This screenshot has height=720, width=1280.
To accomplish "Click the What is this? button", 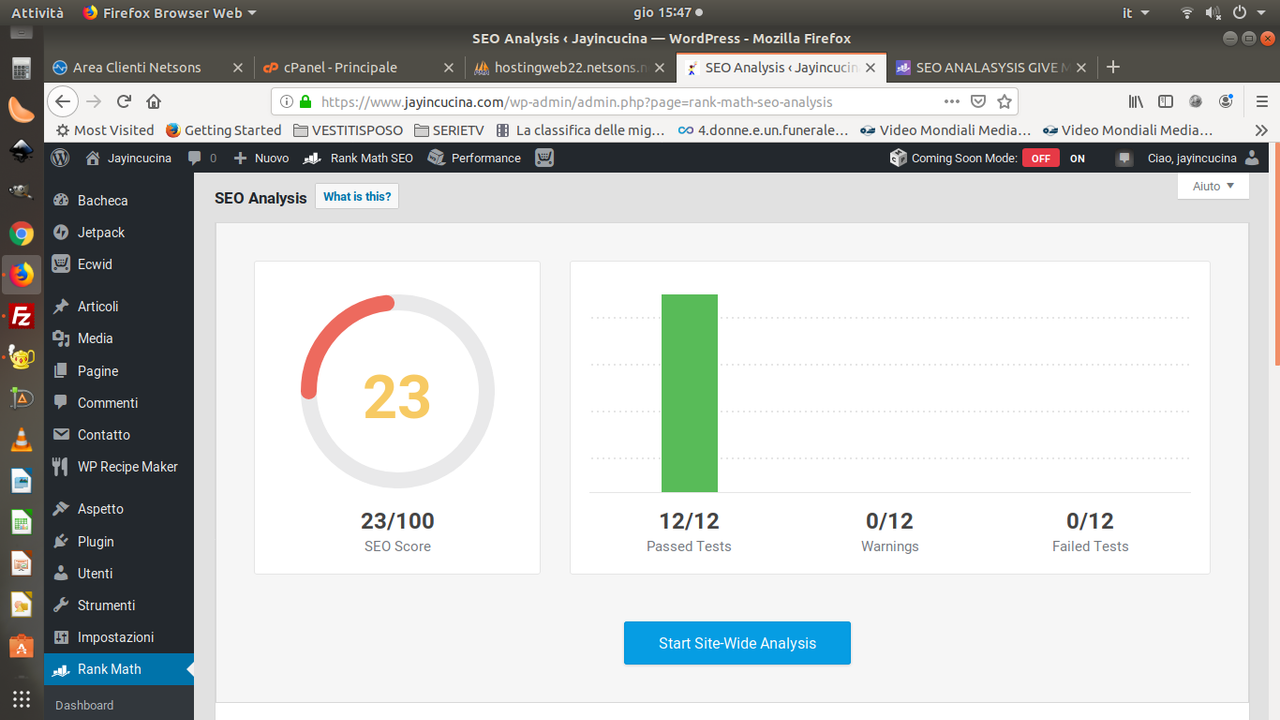I will click(357, 197).
